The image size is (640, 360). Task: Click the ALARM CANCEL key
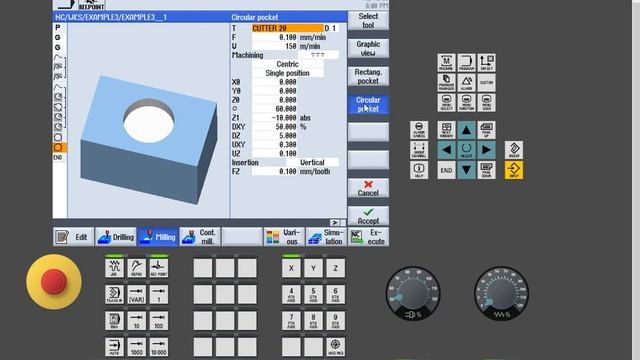(x=419, y=130)
